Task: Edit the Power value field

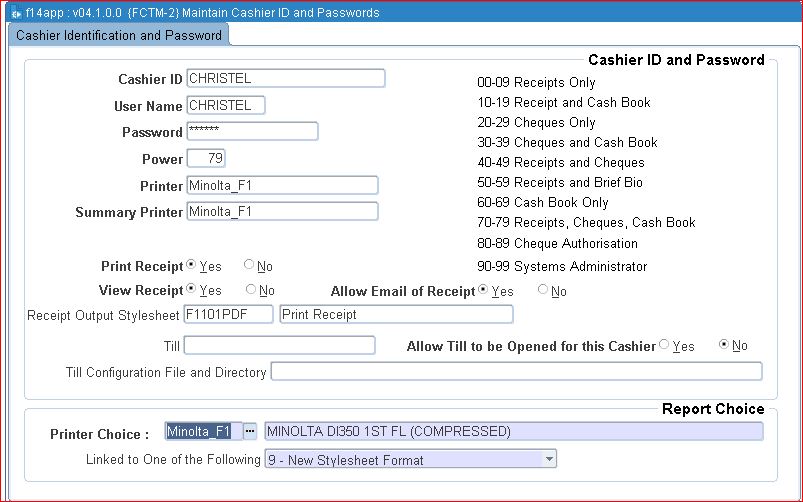Action: coord(206,158)
